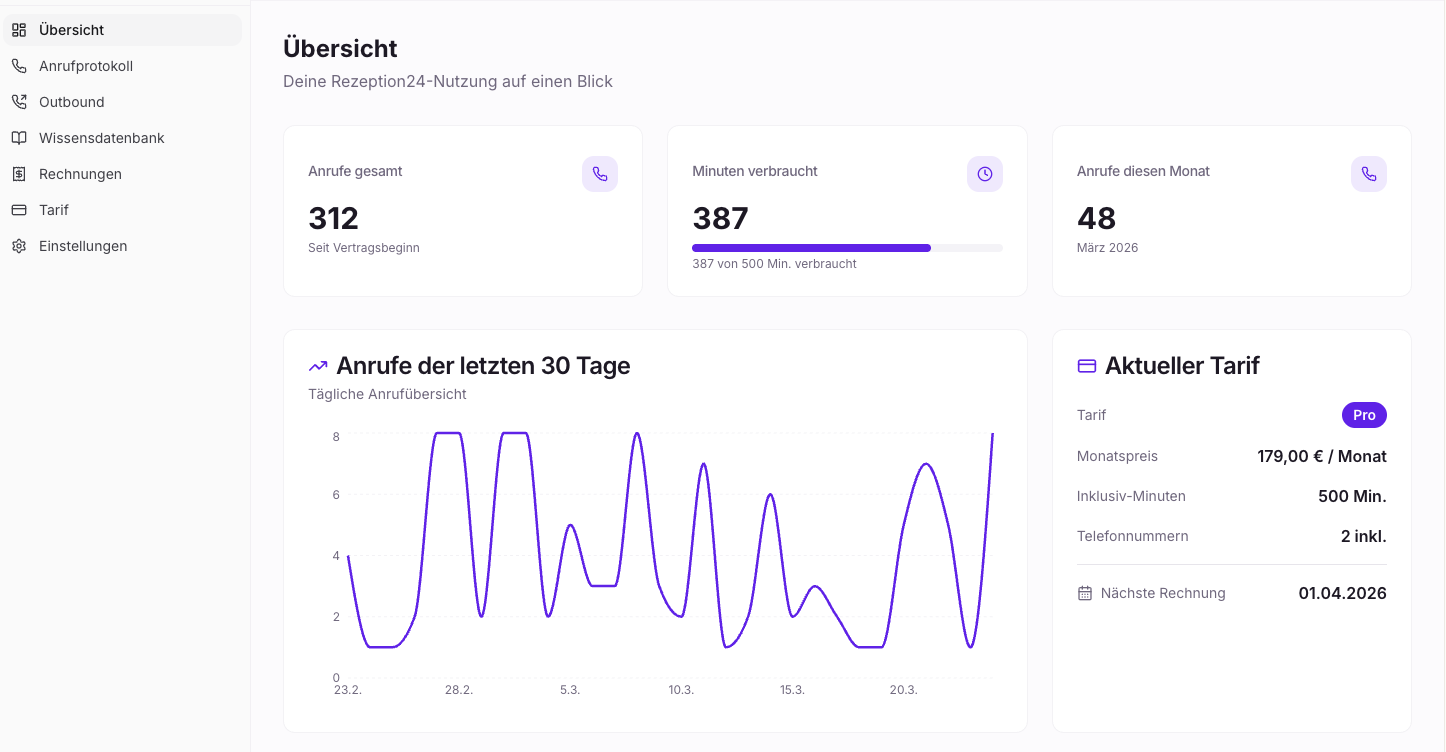Click the 48 calls this month value
This screenshot has width=1446, height=752.
(x=1096, y=218)
